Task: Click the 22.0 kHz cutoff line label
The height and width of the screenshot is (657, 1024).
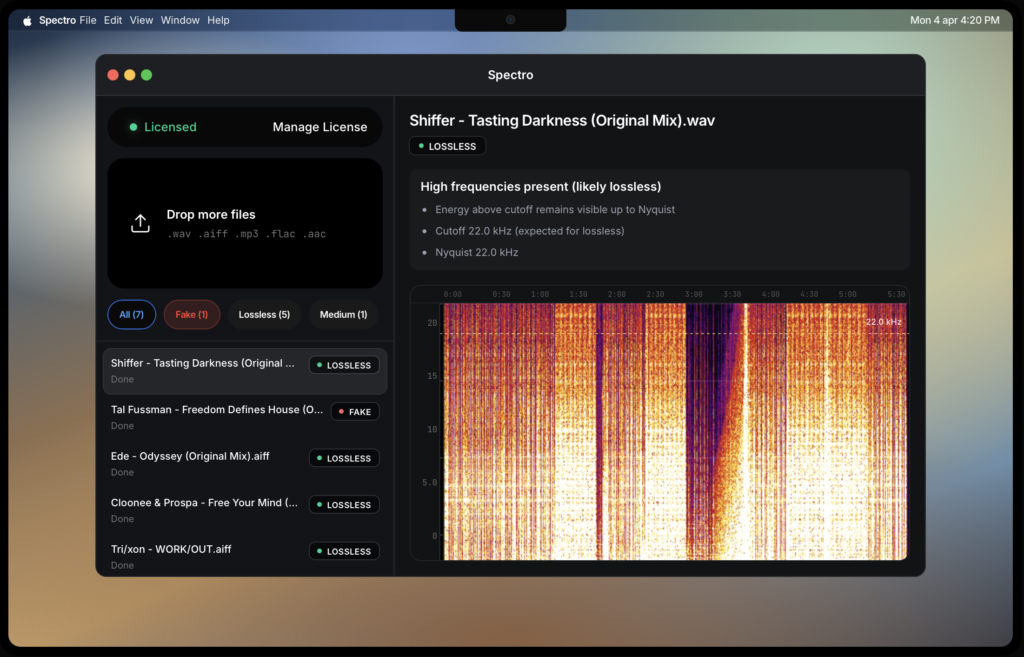Action: pyautogui.click(x=884, y=322)
